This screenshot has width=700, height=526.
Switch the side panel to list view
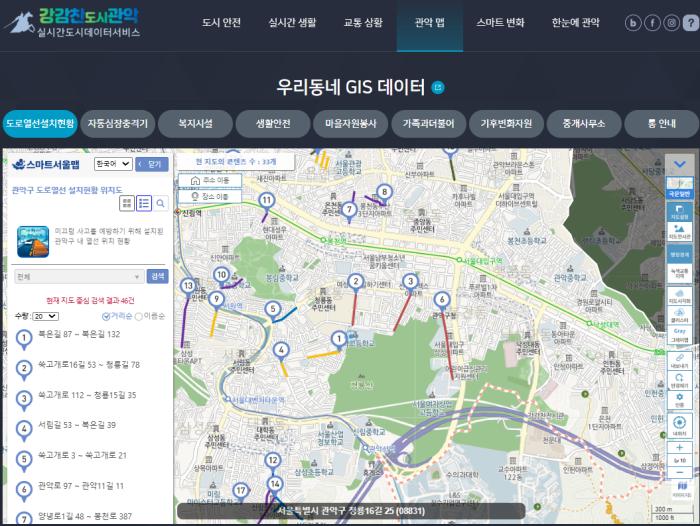point(144,204)
